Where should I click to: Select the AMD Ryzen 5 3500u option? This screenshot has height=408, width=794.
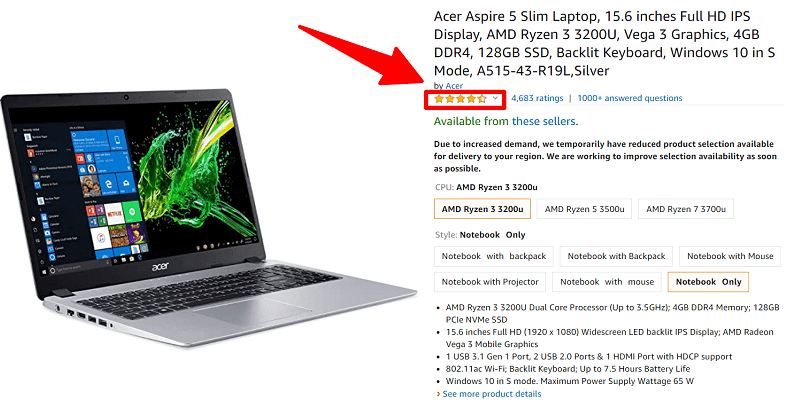click(584, 209)
